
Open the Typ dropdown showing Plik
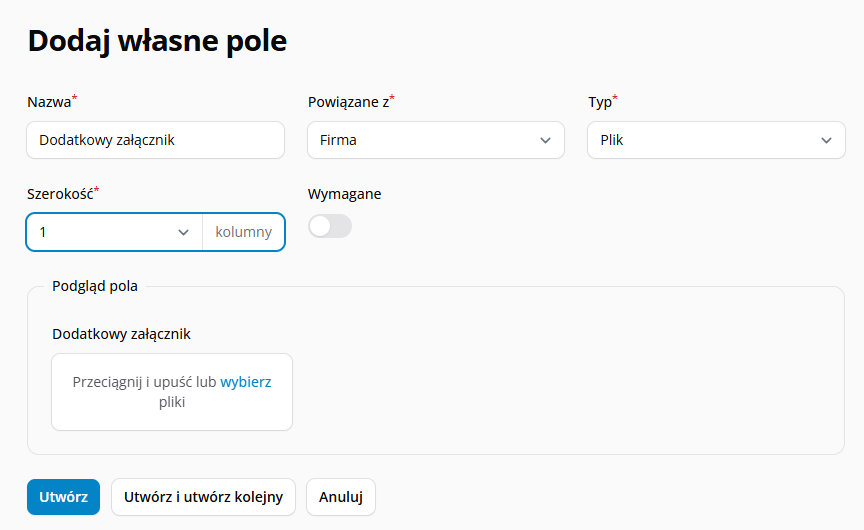[716, 140]
